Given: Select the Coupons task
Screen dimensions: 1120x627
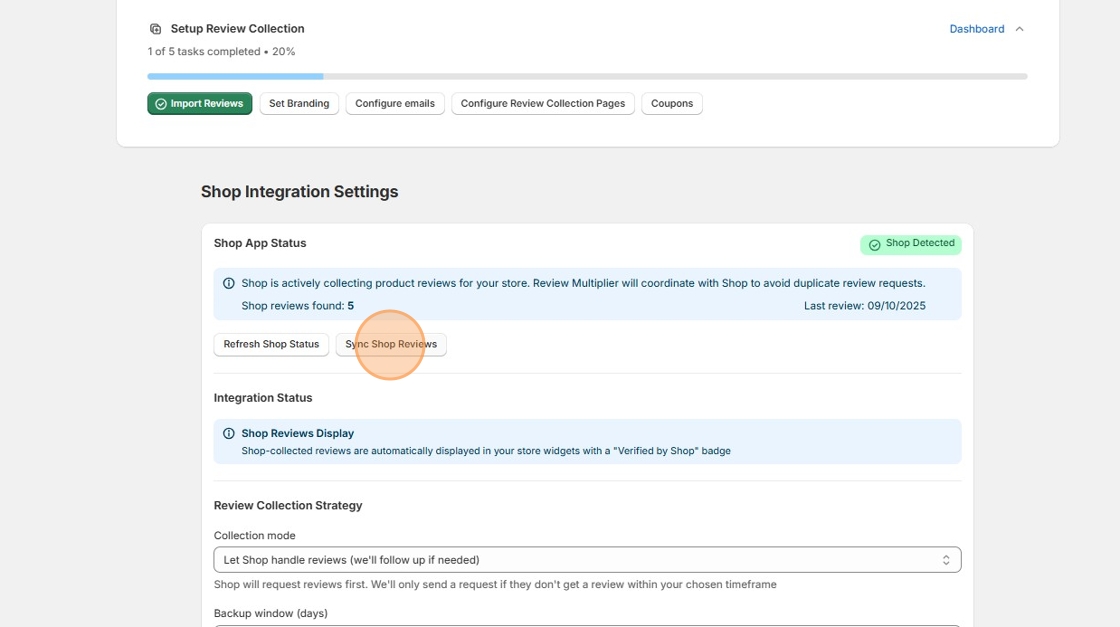Looking at the screenshot, I should tap(672, 104).
